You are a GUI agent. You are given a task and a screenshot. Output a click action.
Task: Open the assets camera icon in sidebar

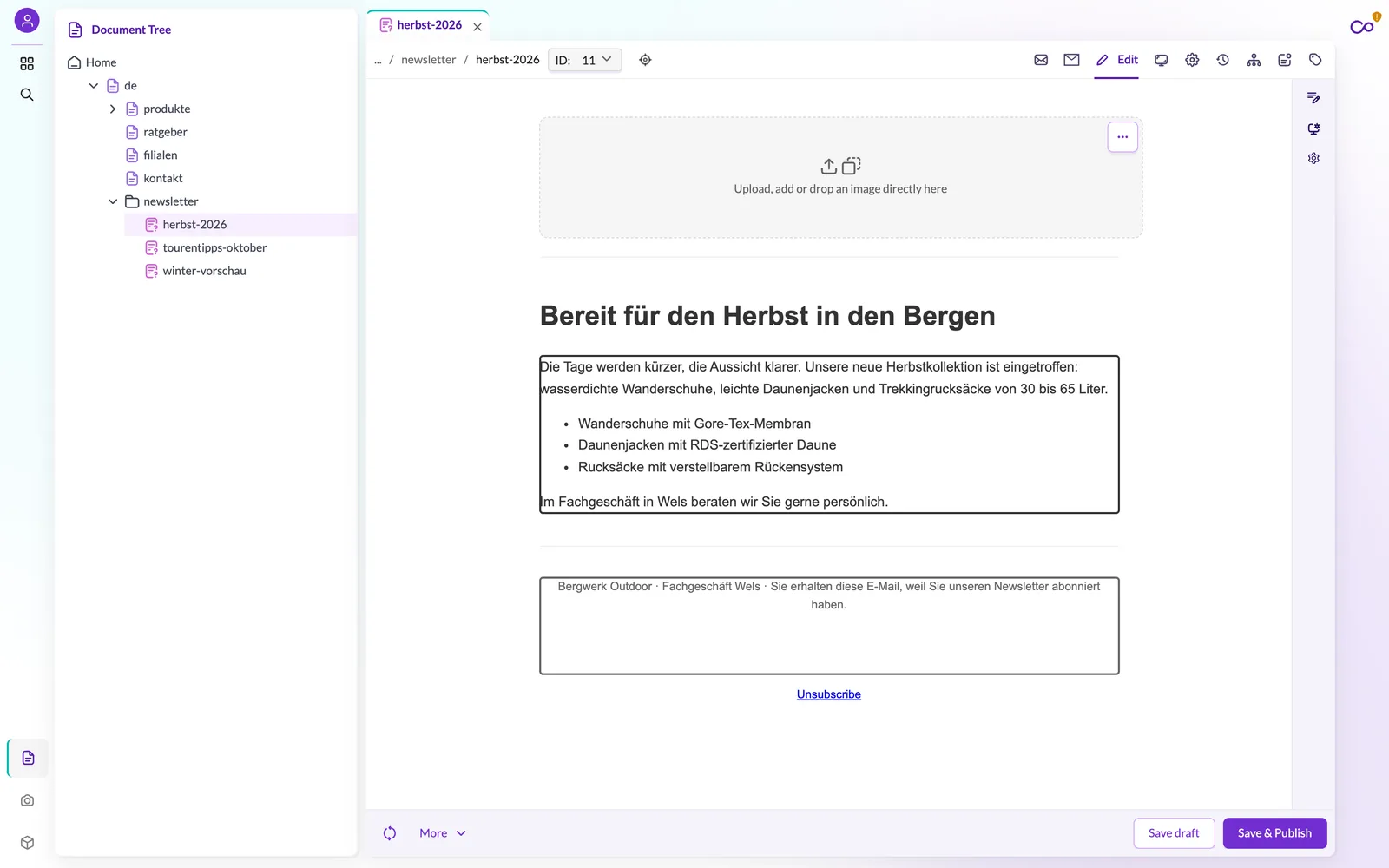click(x=28, y=800)
